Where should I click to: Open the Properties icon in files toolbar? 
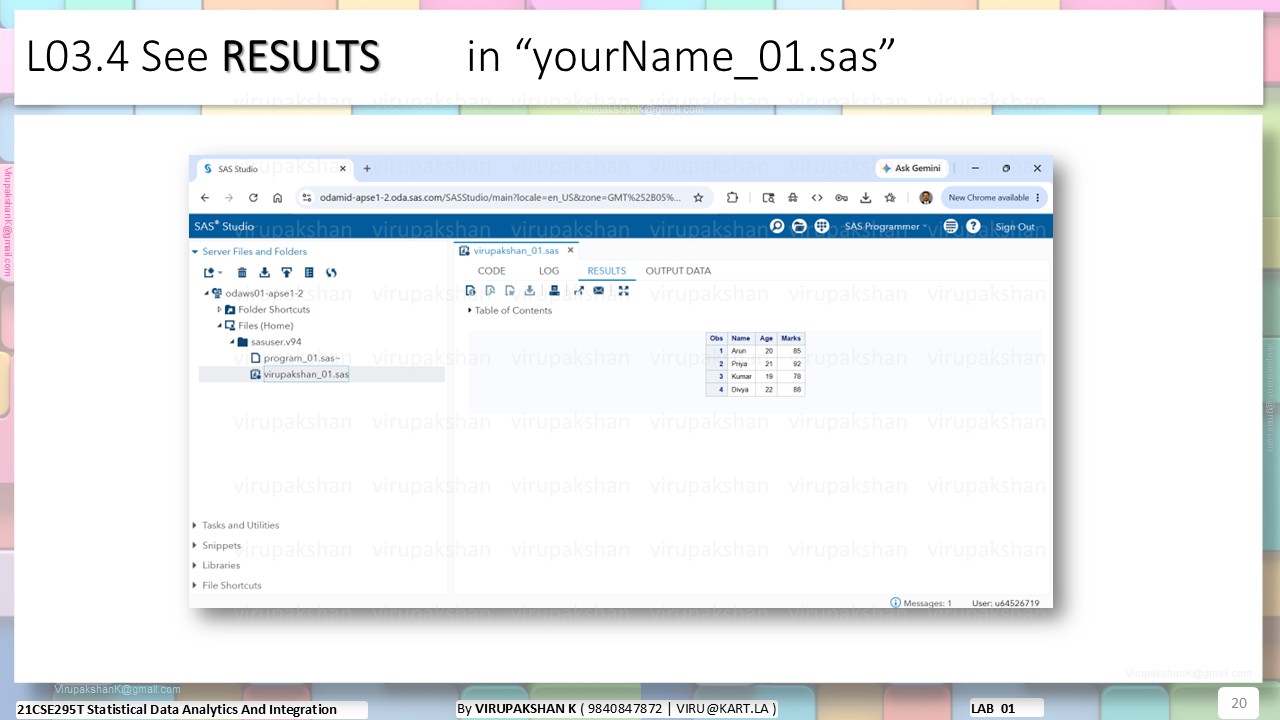coord(309,272)
